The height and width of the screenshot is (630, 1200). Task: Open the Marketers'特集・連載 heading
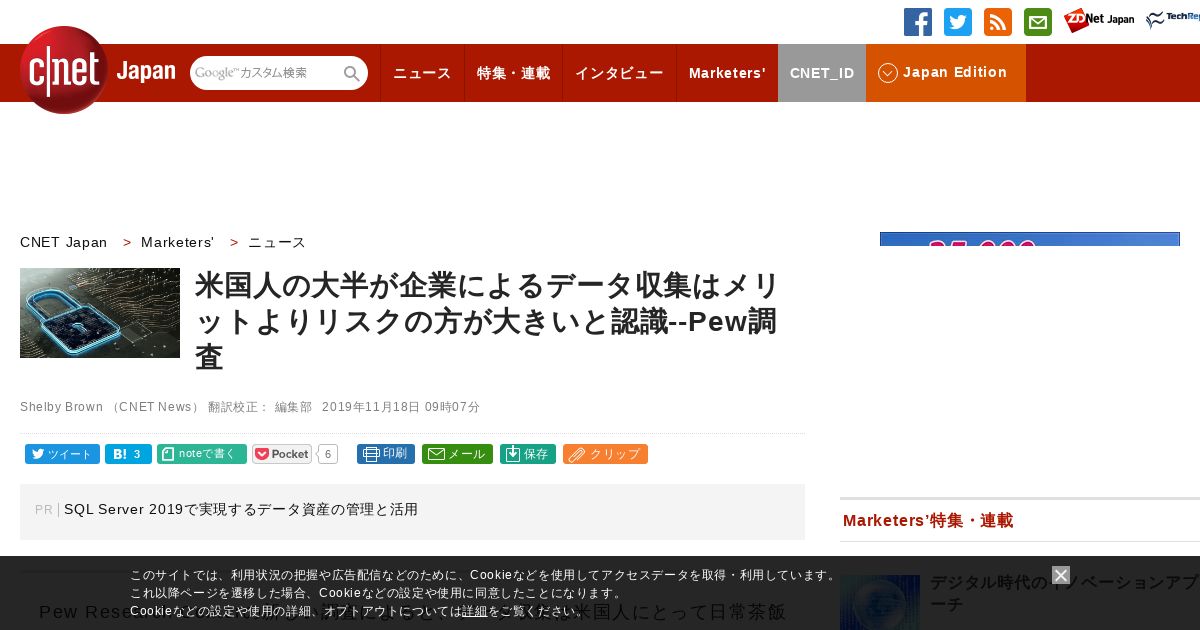[928, 520]
